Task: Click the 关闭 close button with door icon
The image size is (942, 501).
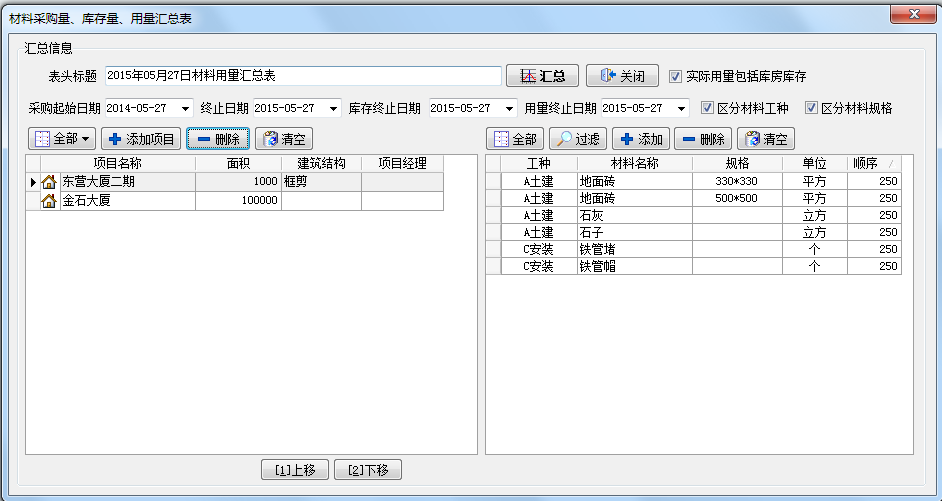Action: pos(622,76)
